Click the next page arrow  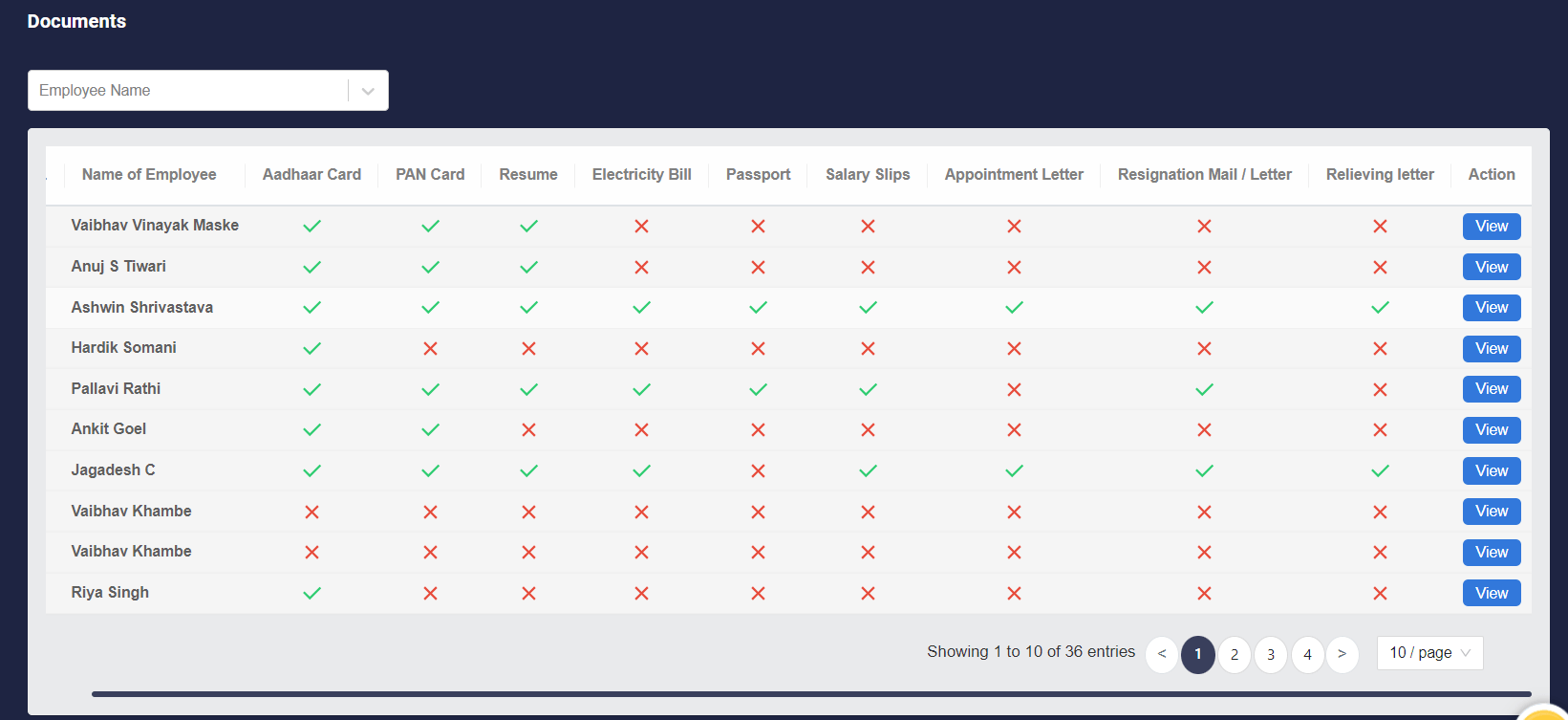click(x=1342, y=655)
